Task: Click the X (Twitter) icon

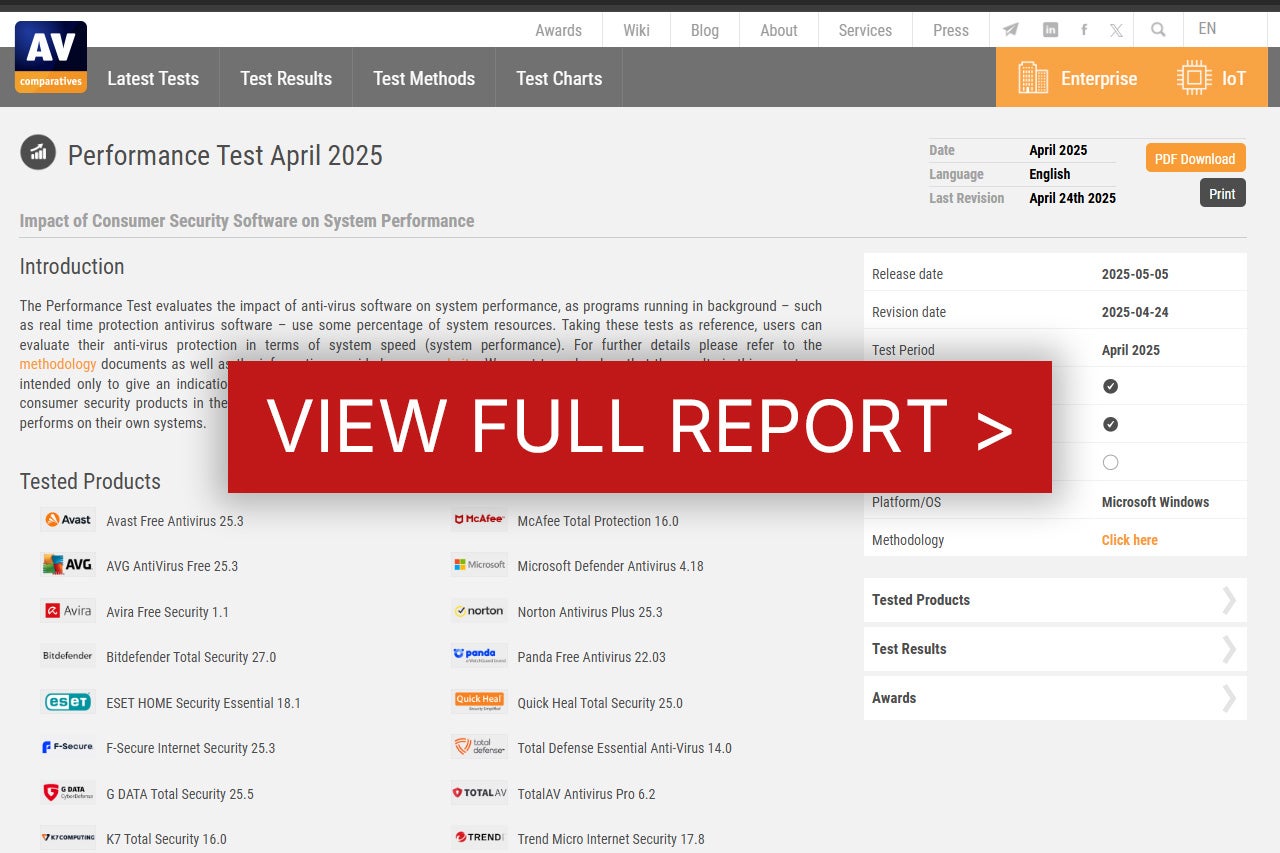Action: pyautogui.click(x=1116, y=30)
